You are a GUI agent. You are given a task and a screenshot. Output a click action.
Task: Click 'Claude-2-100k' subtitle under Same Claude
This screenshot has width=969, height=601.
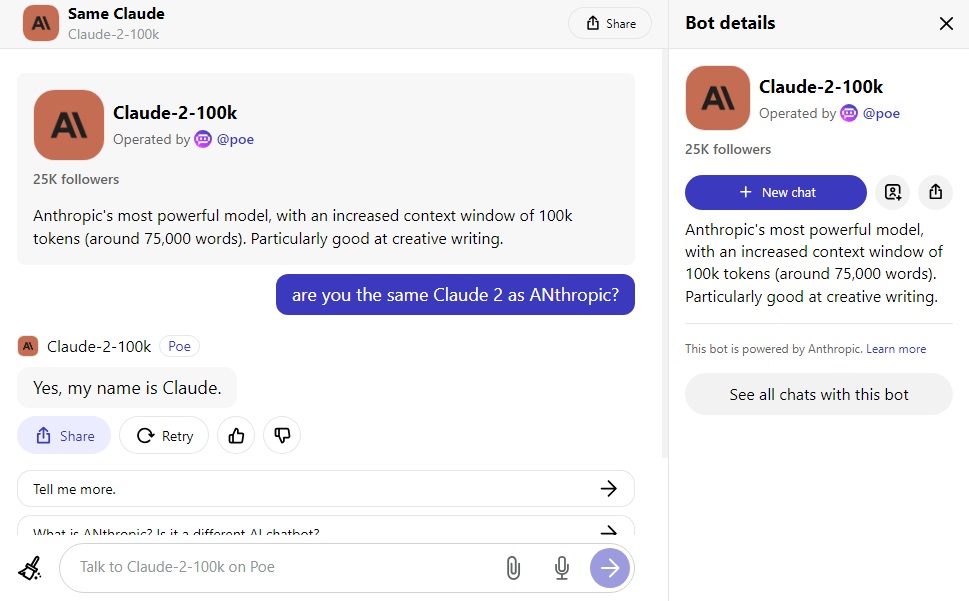[113, 35]
